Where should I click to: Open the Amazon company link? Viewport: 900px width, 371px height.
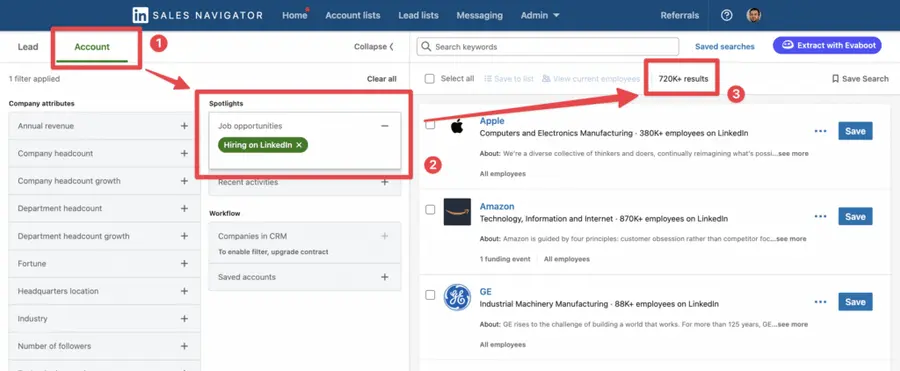[x=496, y=206]
